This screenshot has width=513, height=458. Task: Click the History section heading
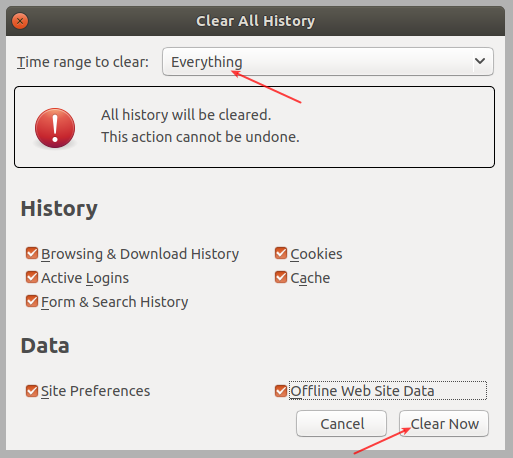[x=59, y=209]
